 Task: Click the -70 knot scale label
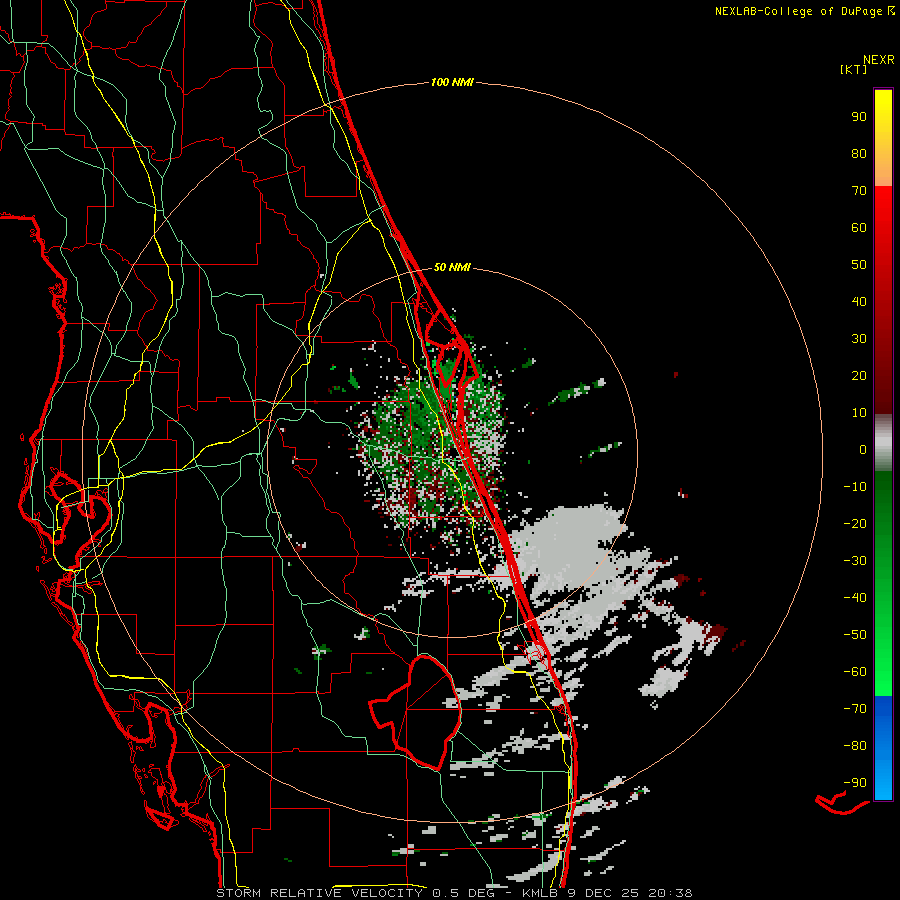855,709
